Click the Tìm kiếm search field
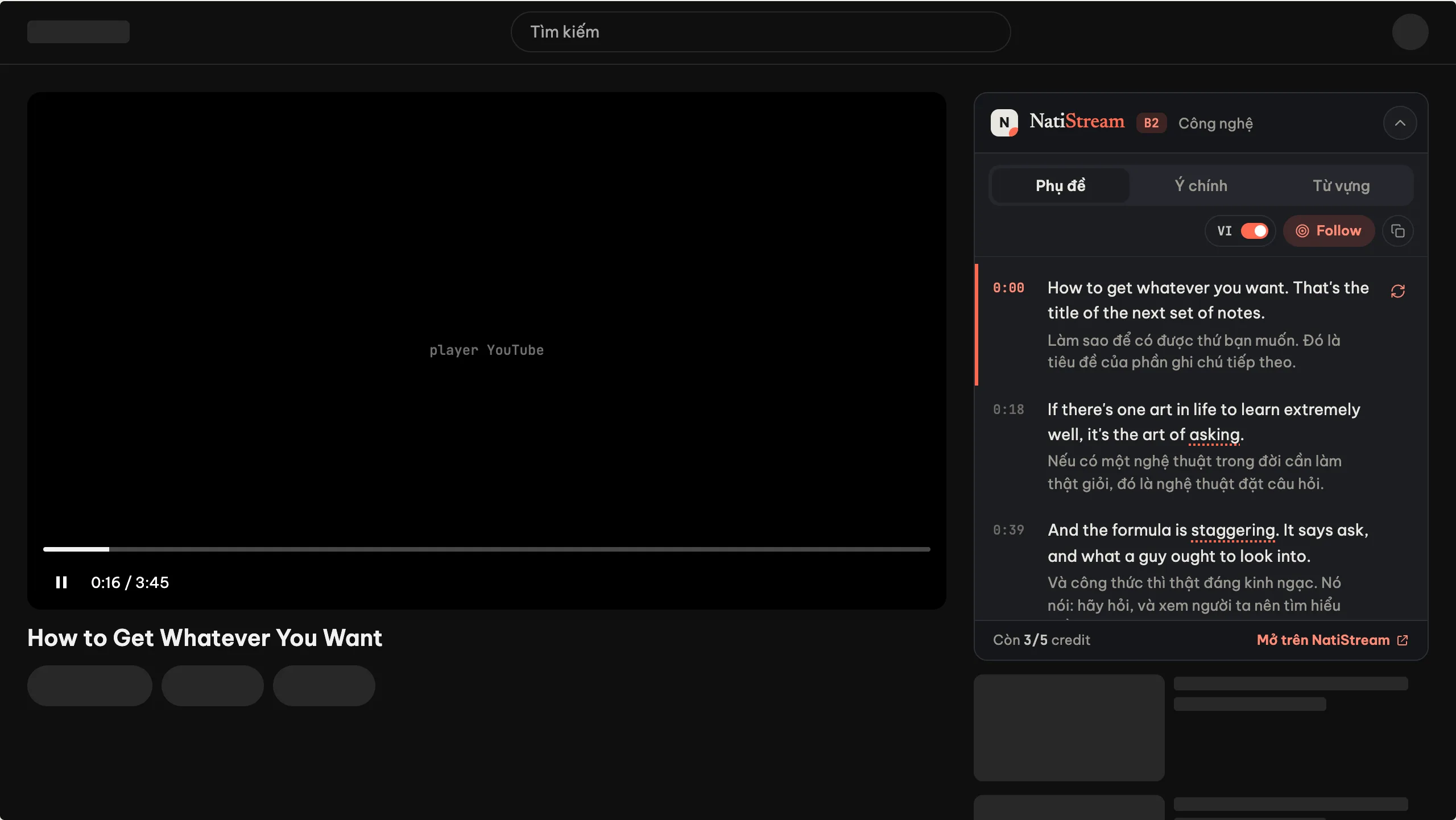This screenshot has width=1456, height=820. (x=760, y=32)
